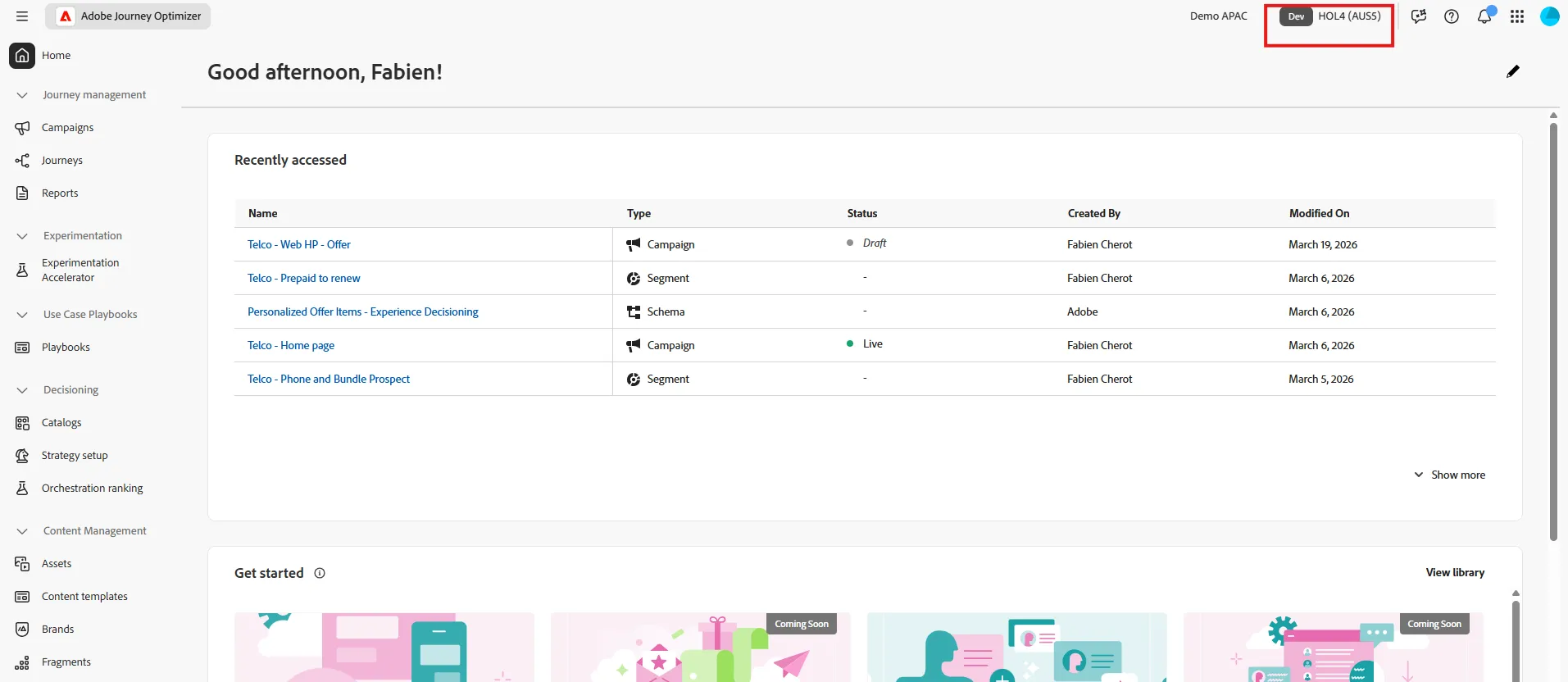Open the Help question mark icon
The width and height of the screenshot is (1568, 682).
coord(1452,16)
